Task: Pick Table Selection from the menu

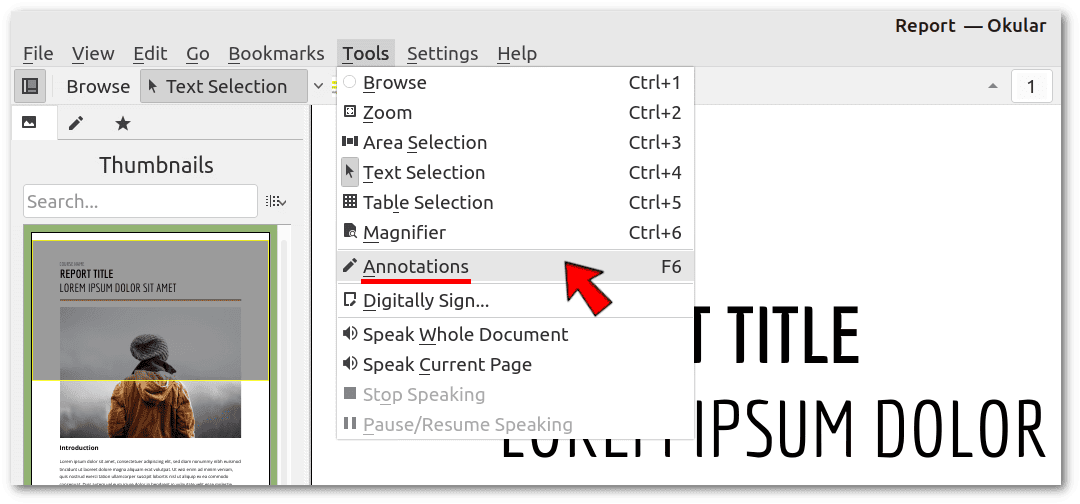Action: tap(427, 203)
